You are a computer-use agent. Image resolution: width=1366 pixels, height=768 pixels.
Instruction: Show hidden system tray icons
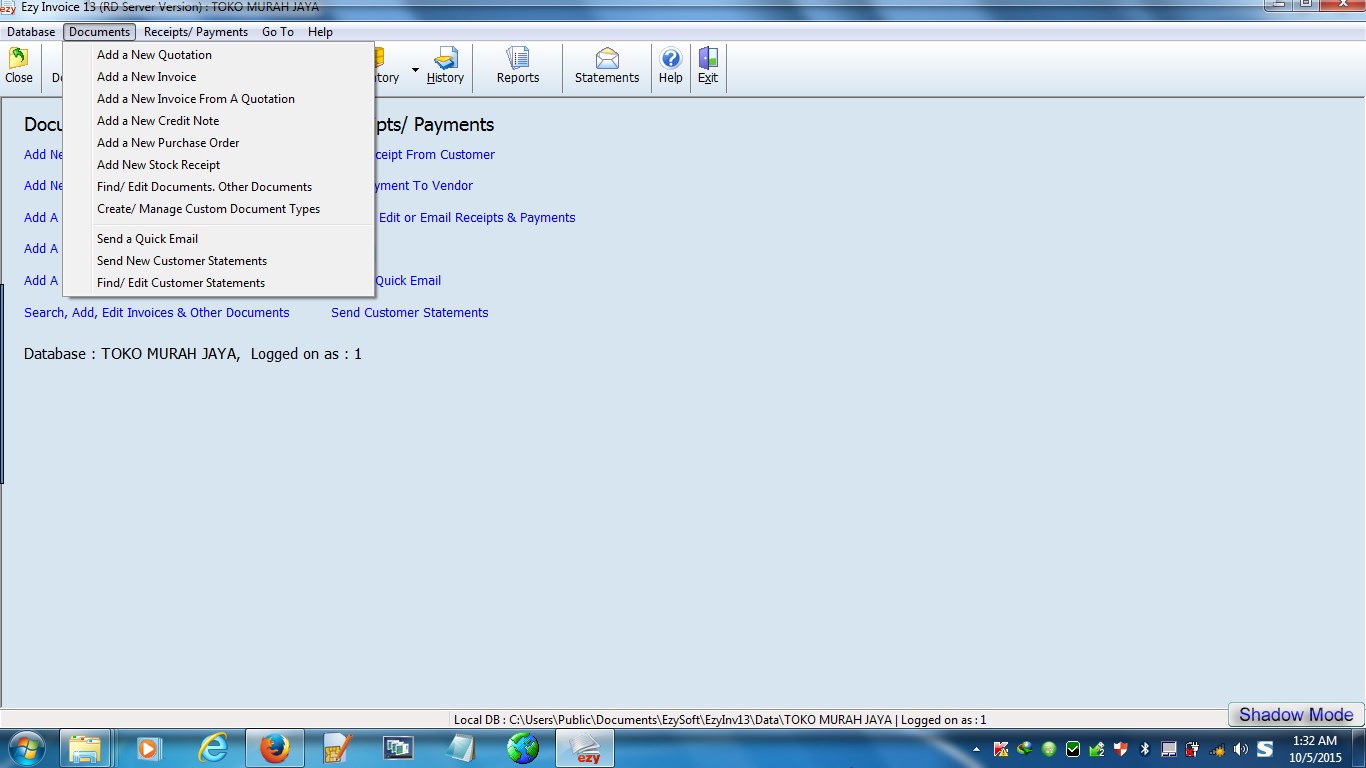click(977, 749)
